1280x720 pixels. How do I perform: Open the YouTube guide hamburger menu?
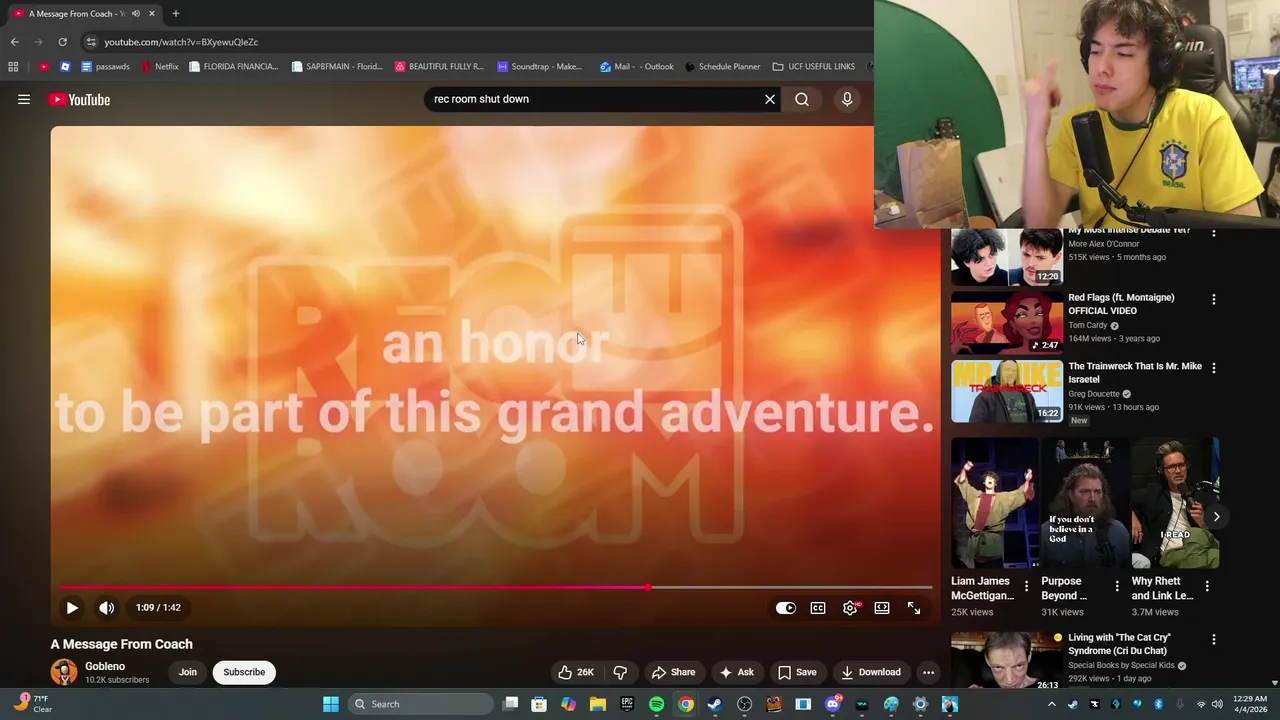pyautogui.click(x=24, y=99)
